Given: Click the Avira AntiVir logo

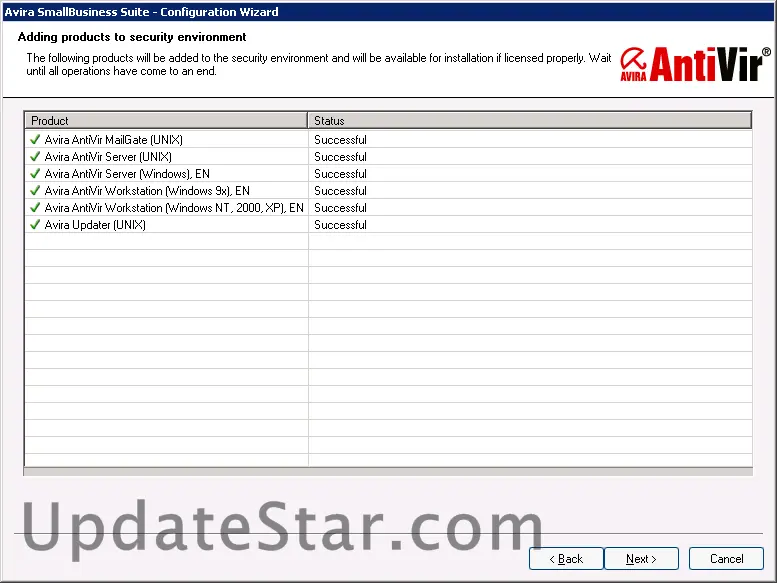Looking at the screenshot, I should click(x=695, y=64).
